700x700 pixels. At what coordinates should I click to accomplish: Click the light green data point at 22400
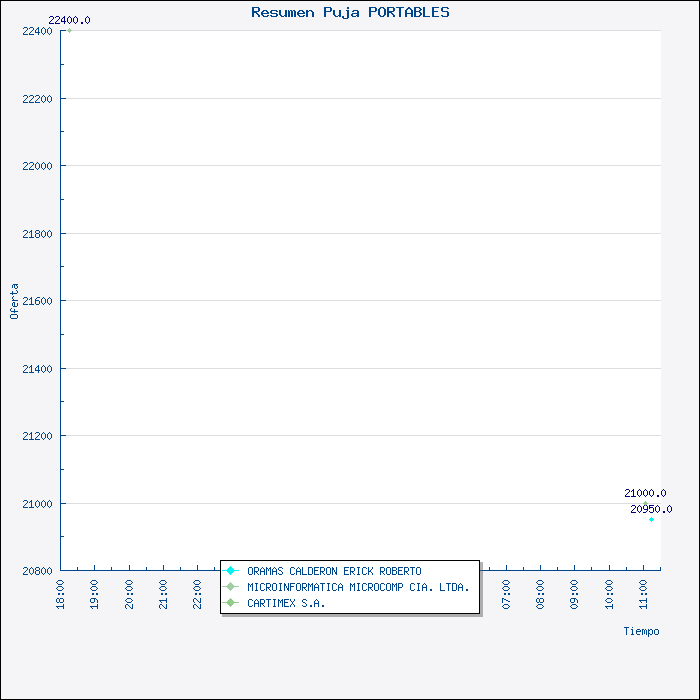pyautogui.click(x=69, y=31)
